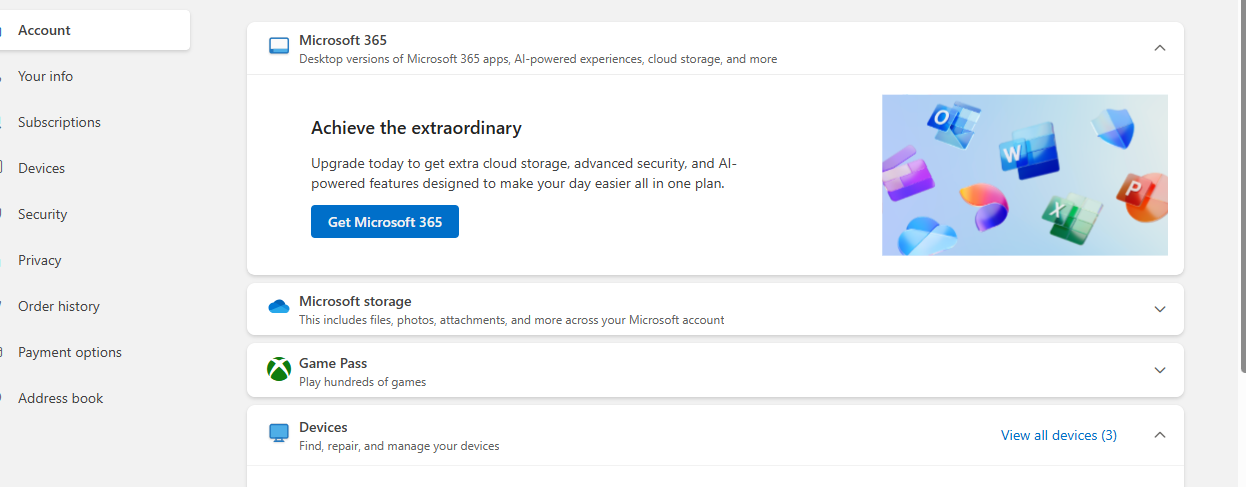The height and width of the screenshot is (487, 1246).
Task: Select Account in the sidebar
Action: click(x=95, y=30)
